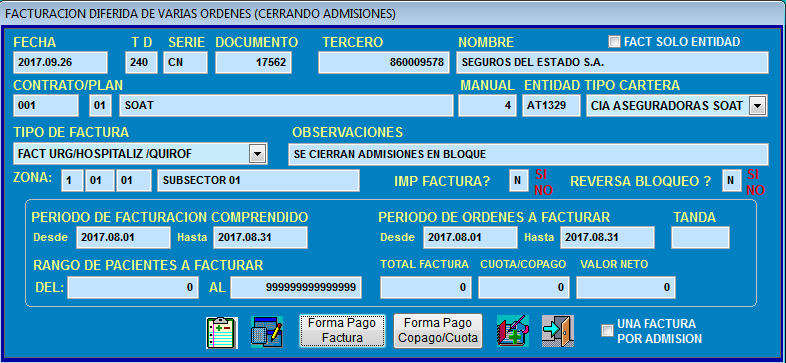The width and height of the screenshot is (786, 363).
Task: Click the Forma Pago Copago/Cuota button
Action: click(x=438, y=330)
